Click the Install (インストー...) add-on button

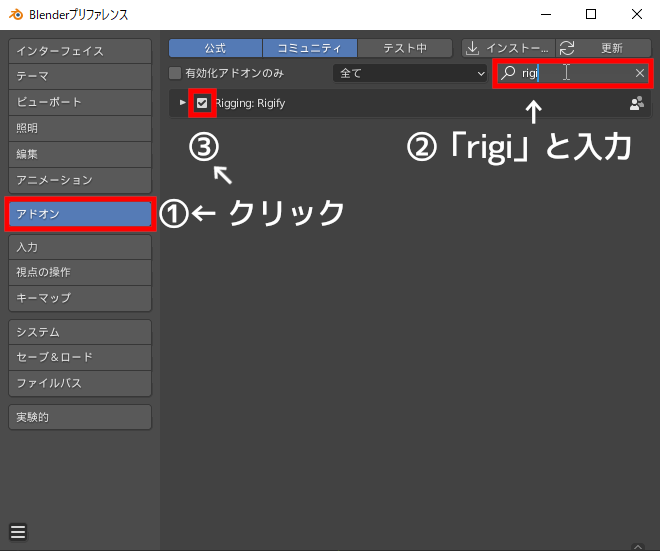[x=508, y=48]
